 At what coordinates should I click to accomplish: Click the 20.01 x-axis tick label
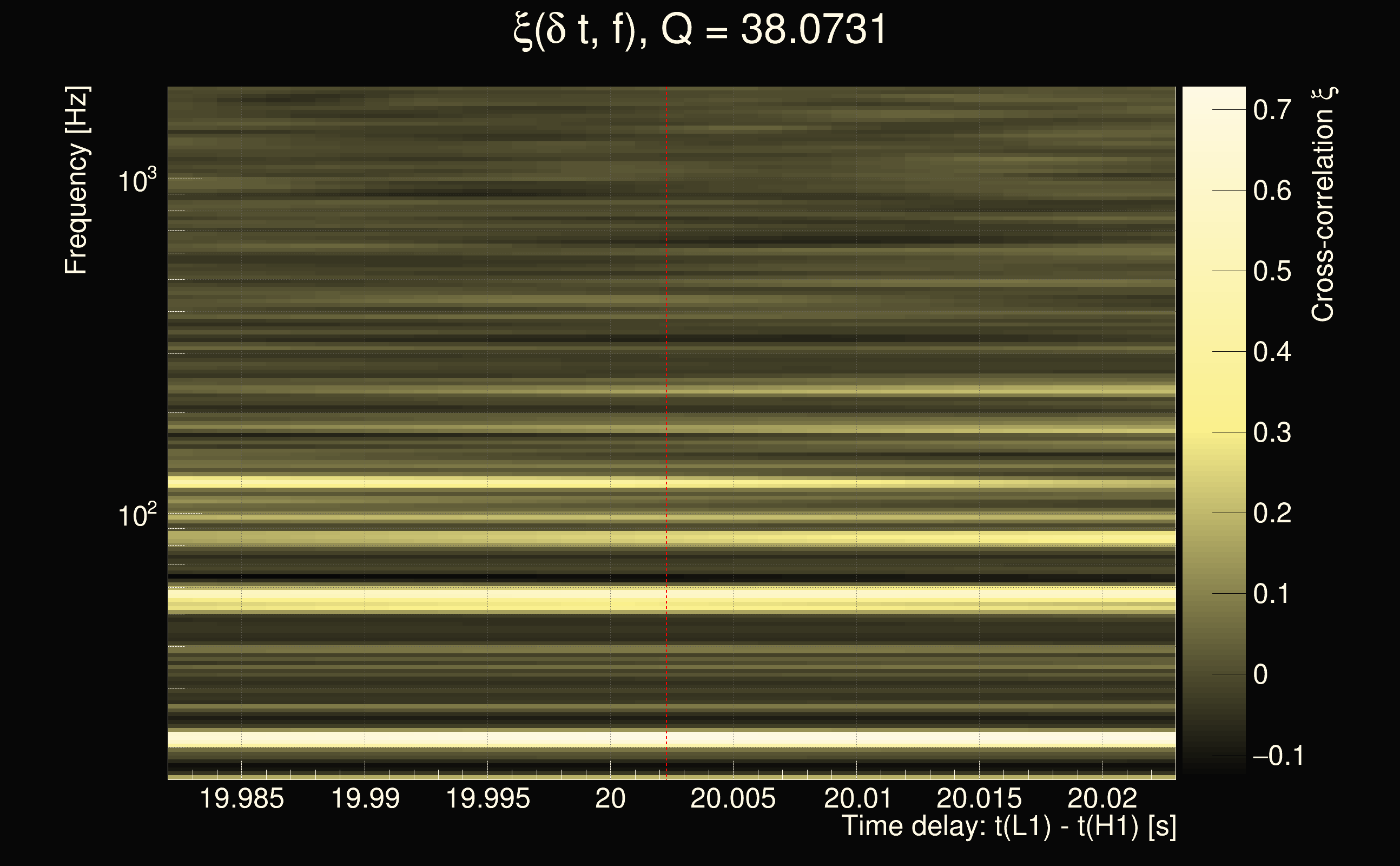pyautogui.click(x=857, y=798)
